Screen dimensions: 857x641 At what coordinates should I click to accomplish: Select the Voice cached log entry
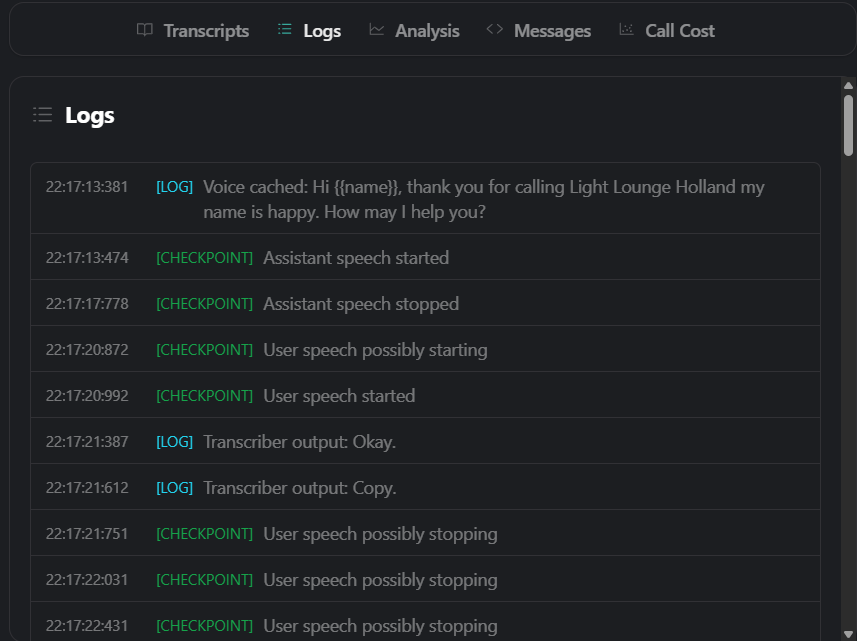pyautogui.click(x=425, y=198)
